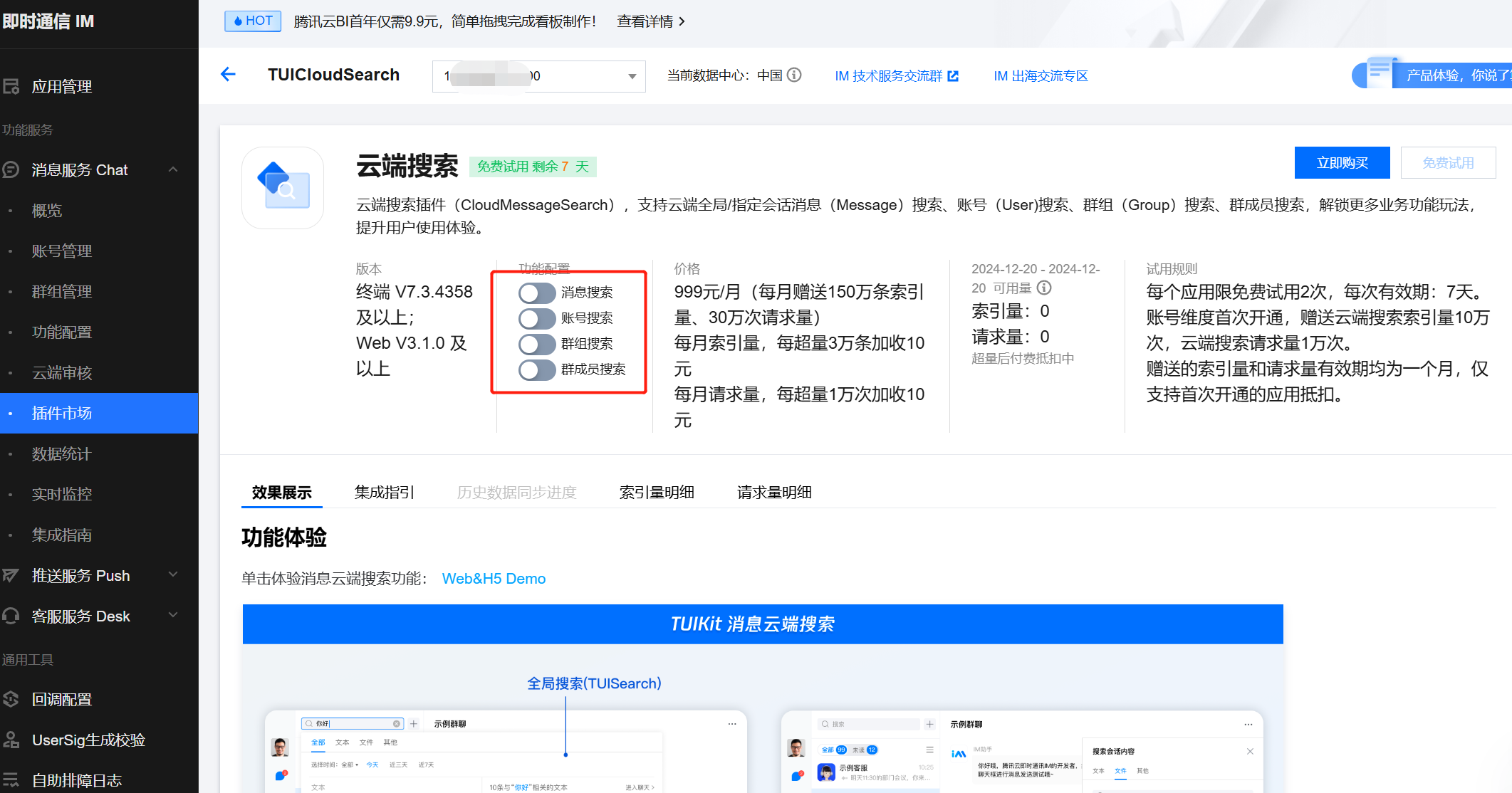Click chevron after 查看详情
The height and width of the screenshot is (793, 1512).
(682, 21)
